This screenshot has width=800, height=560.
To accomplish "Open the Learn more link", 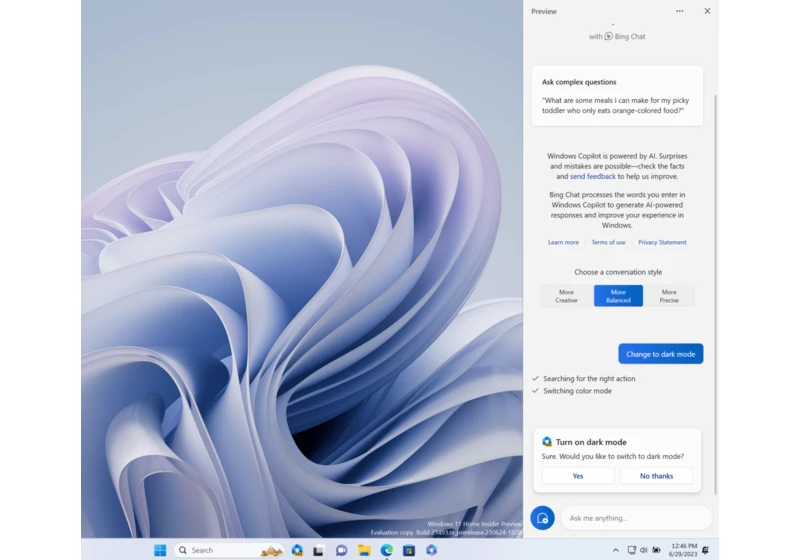I will coord(563,242).
